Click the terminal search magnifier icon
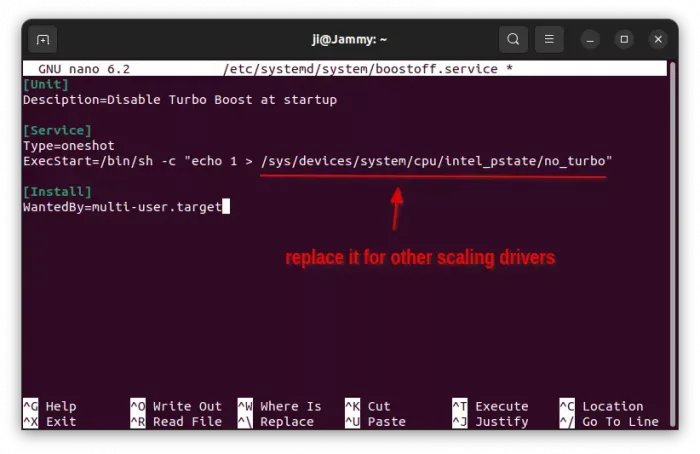Screen dimensions: 700x454 513,40
